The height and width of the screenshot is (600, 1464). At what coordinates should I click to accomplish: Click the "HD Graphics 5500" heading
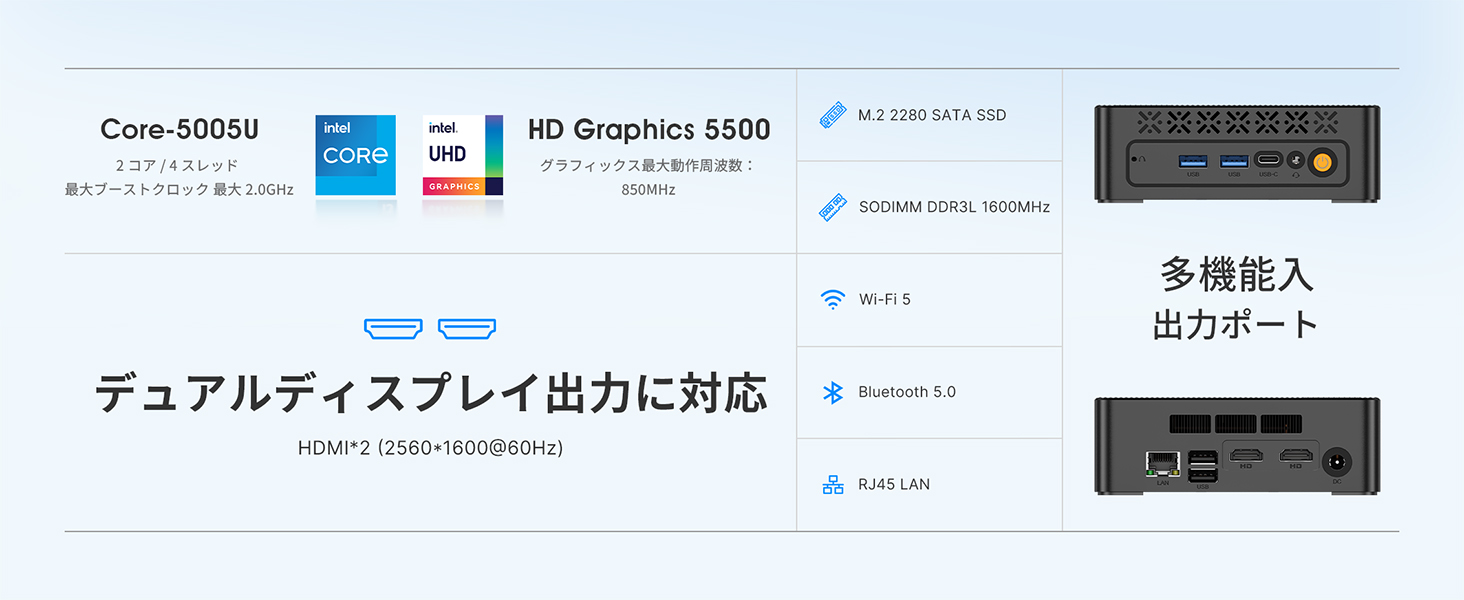pos(649,129)
